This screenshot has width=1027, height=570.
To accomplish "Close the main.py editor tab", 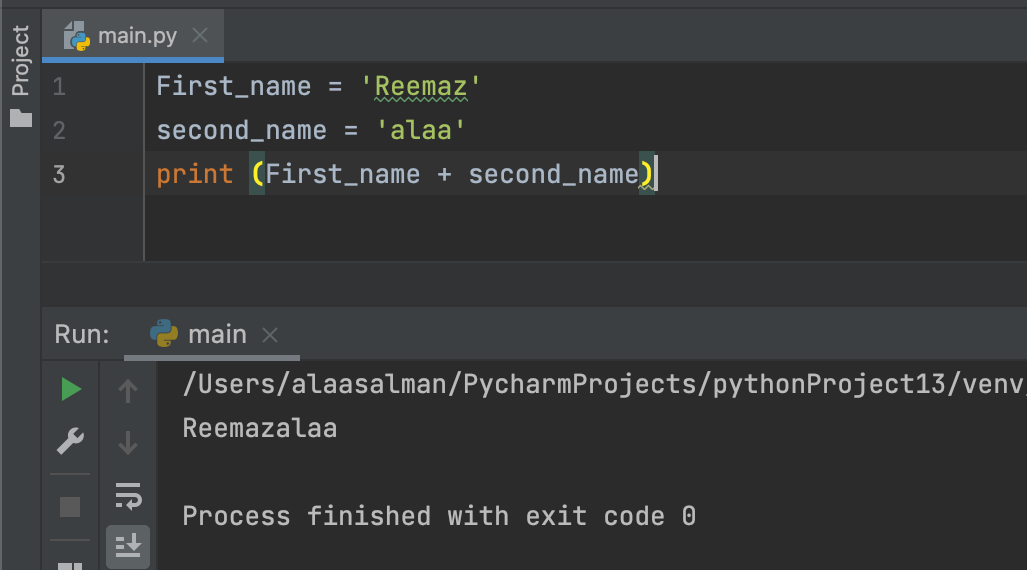I will click(x=200, y=35).
